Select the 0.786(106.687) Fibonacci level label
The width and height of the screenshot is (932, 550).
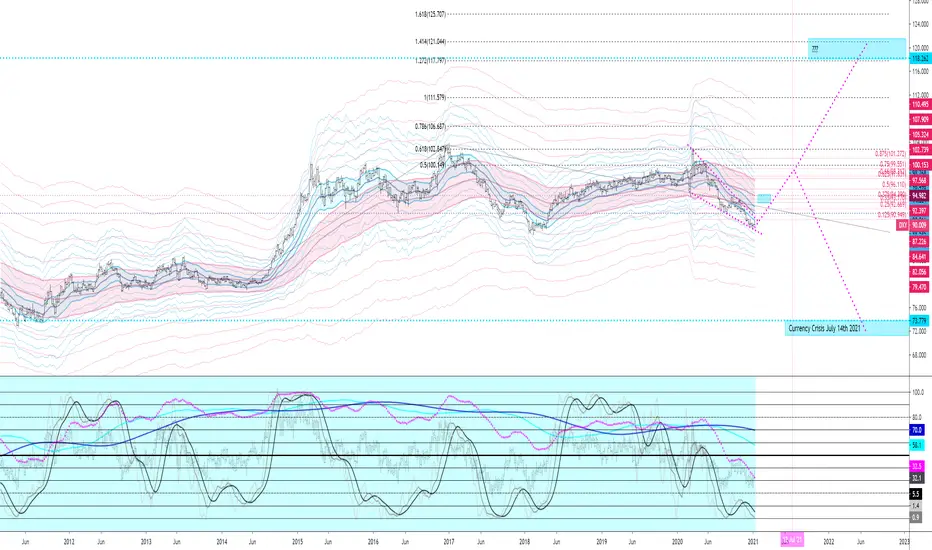tap(430, 127)
